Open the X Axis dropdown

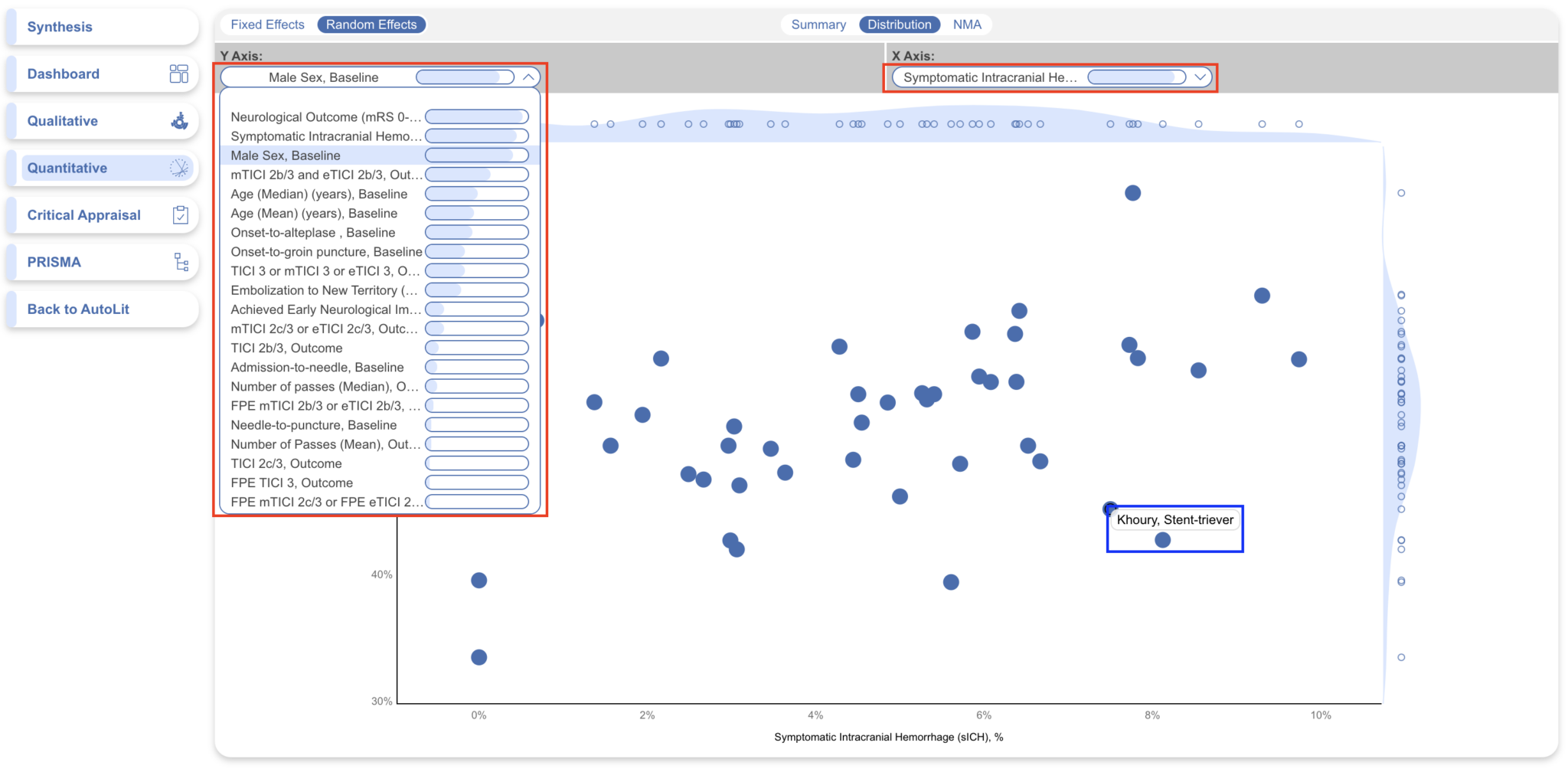(x=1199, y=77)
